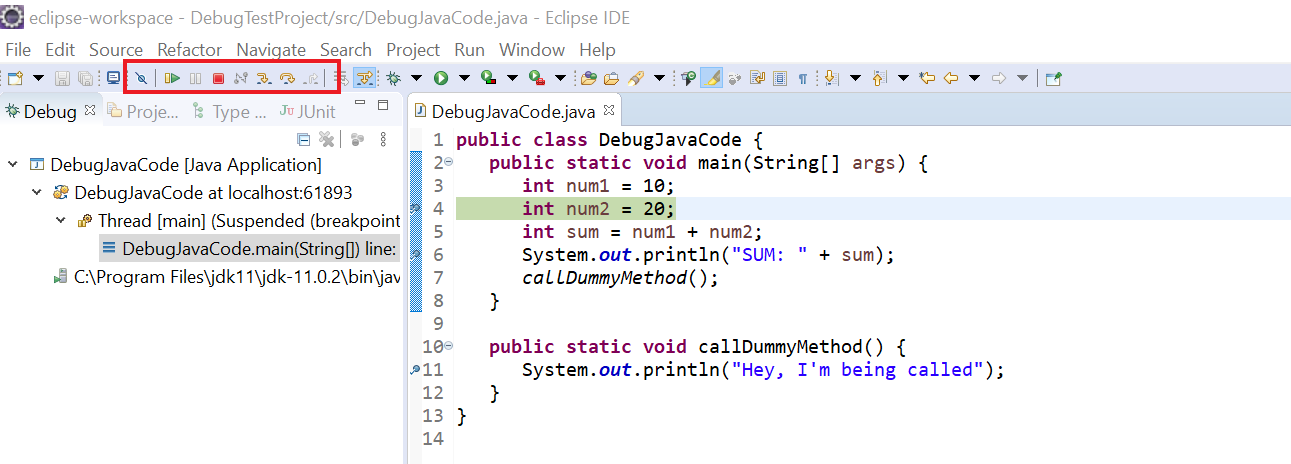Open the File menu
Screen dimensions: 1291x464
tap(18, 49)
